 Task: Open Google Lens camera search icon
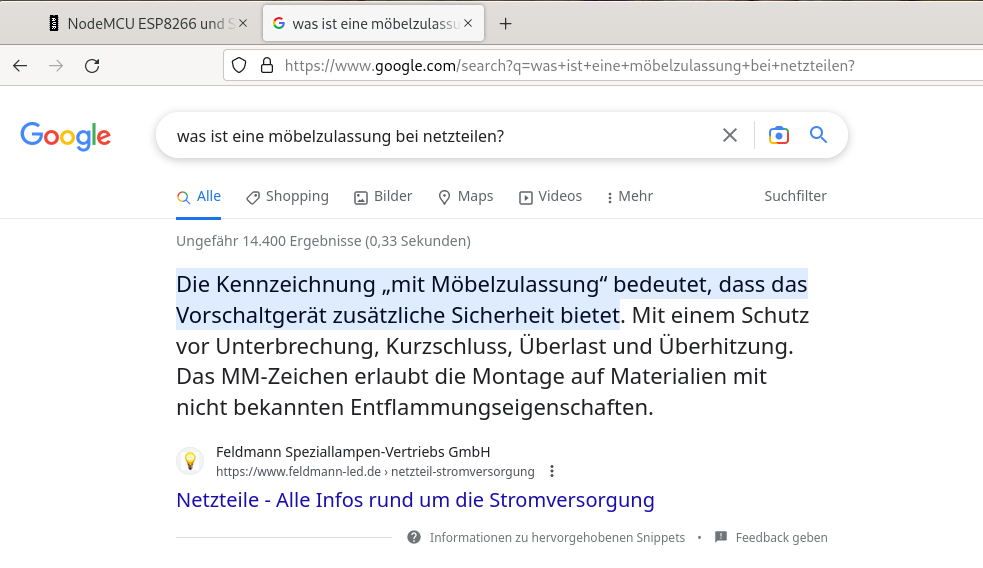pyautogui.click(x=779, y=135)
